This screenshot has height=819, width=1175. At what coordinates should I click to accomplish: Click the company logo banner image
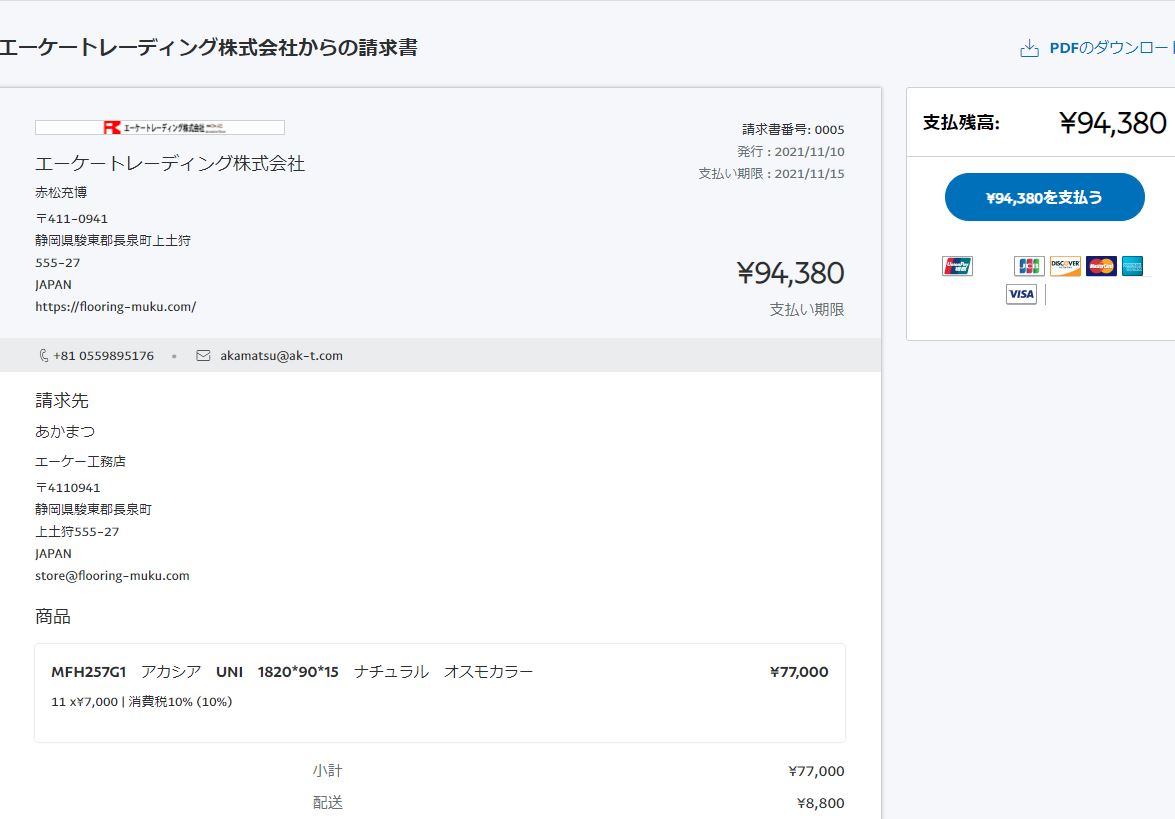point(160,127)
